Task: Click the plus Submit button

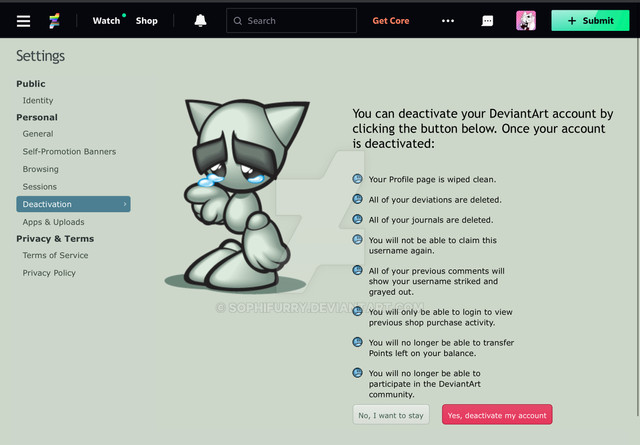Action: coord(590,20)
